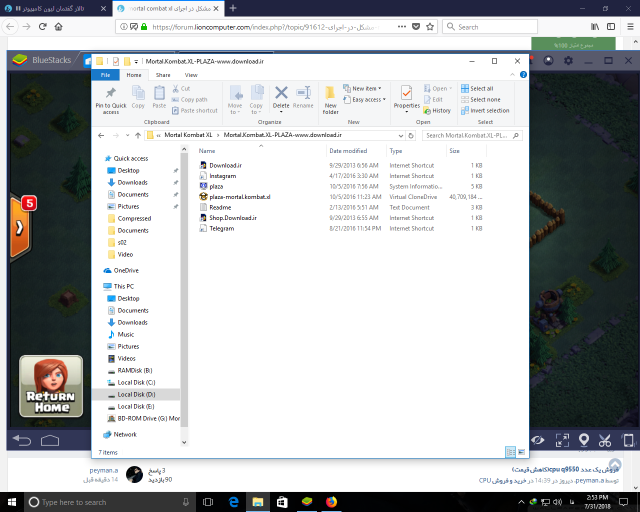Viewport: 640px width, 512px height.
Task: Create a New folder
Action: click(330, 100)
